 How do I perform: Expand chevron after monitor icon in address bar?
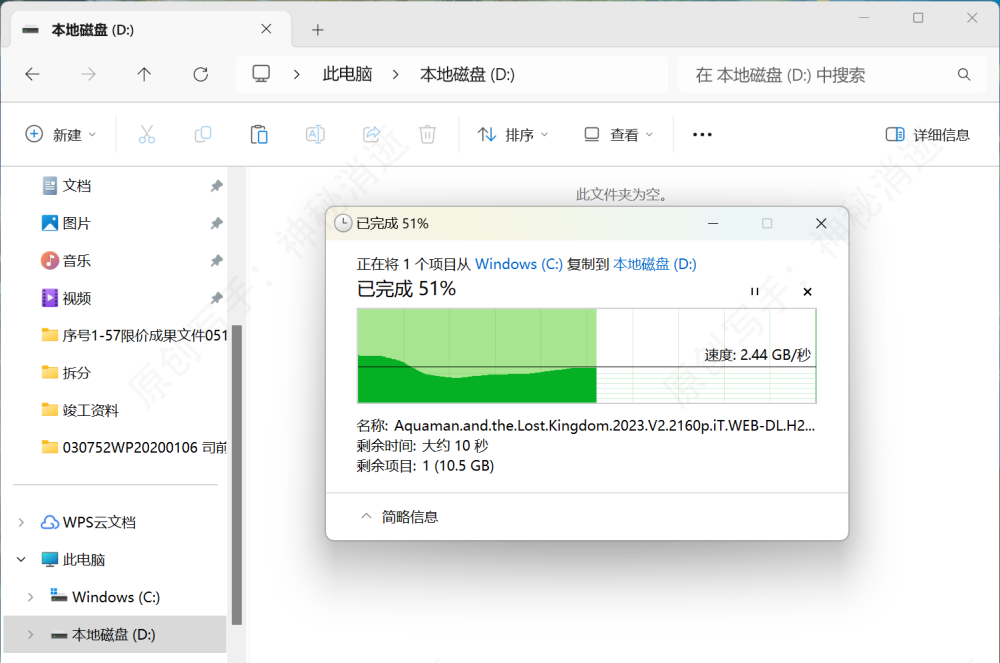tap(297, 75)
